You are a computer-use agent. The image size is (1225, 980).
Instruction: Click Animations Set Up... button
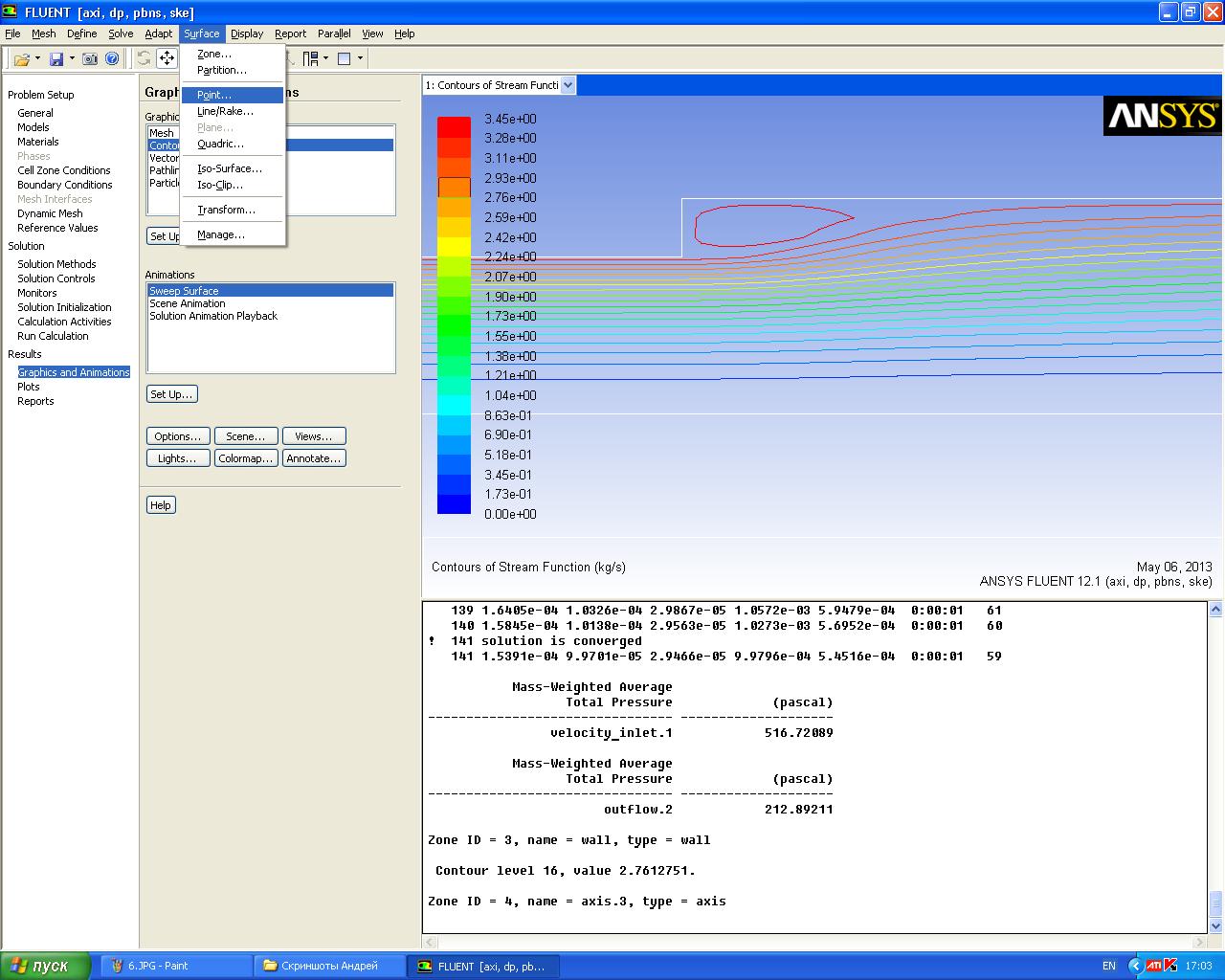pos(172,394)
